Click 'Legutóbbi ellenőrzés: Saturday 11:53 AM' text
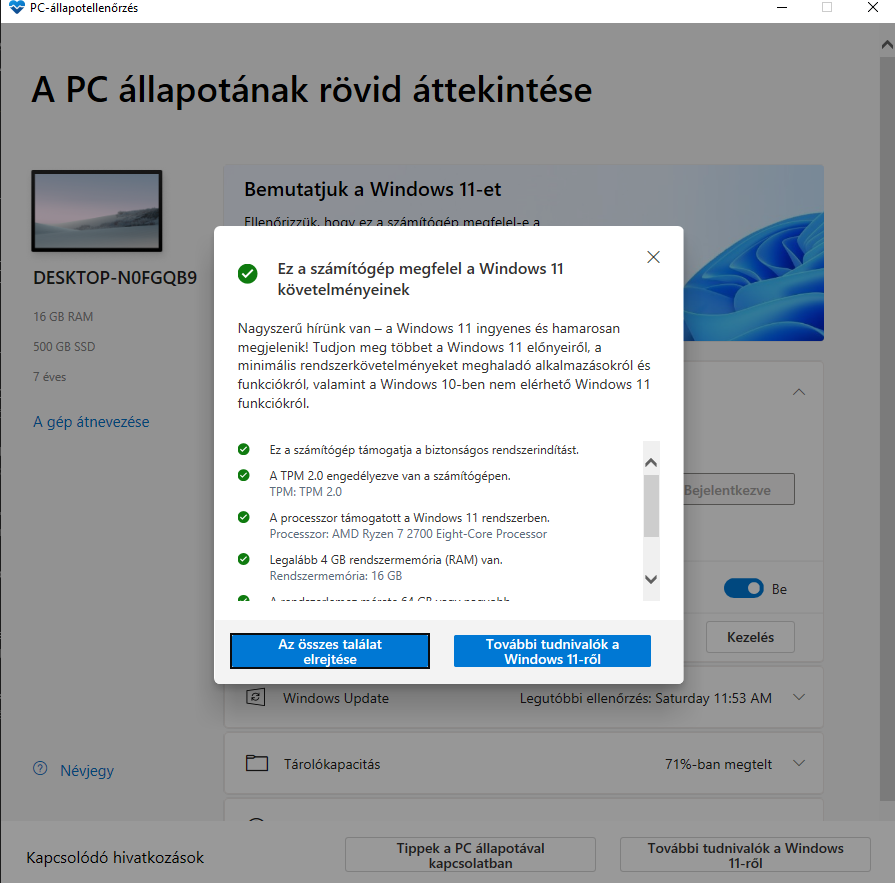This screenshot has height=883, width=895. (x=646, y=698)
